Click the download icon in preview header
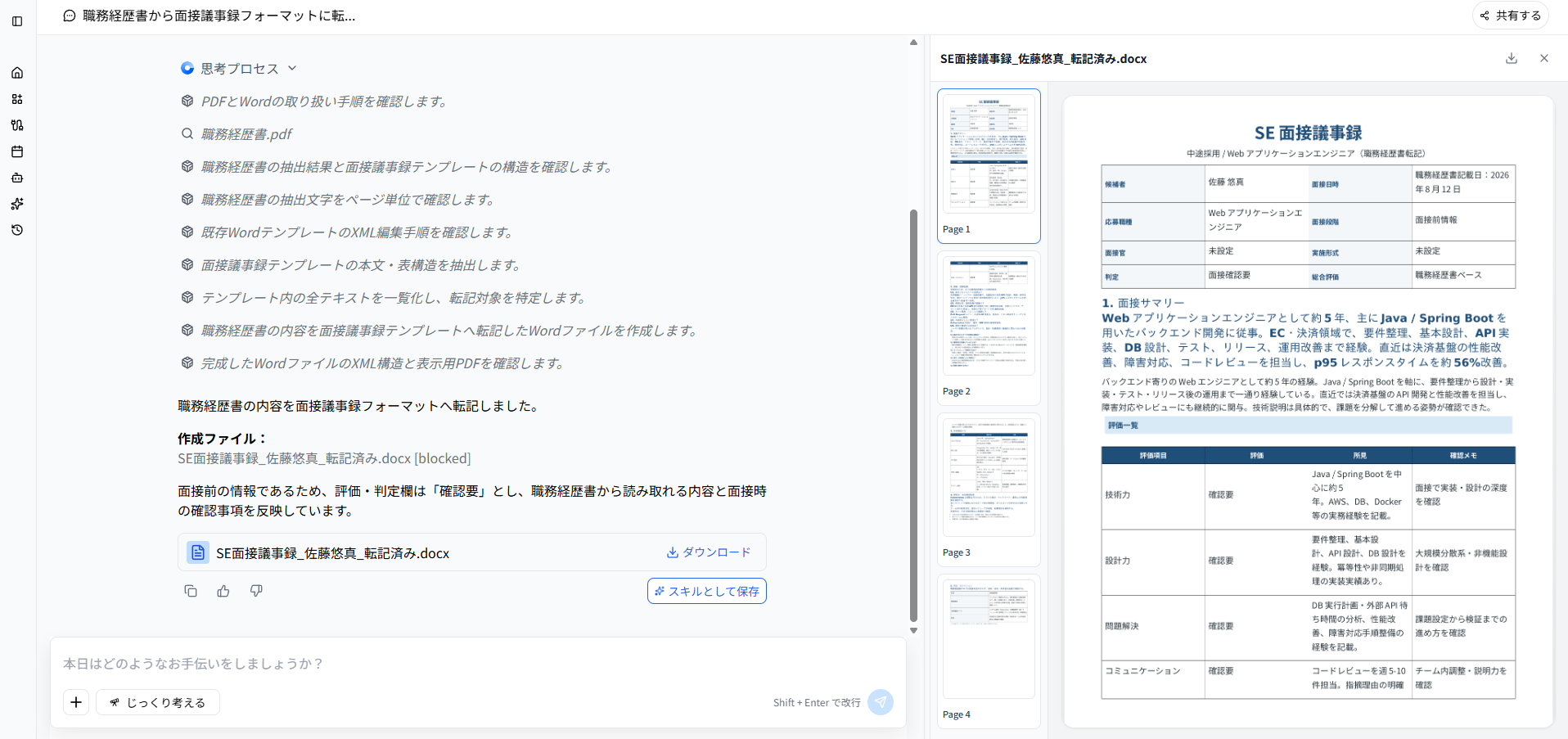 click(1512, 58)
